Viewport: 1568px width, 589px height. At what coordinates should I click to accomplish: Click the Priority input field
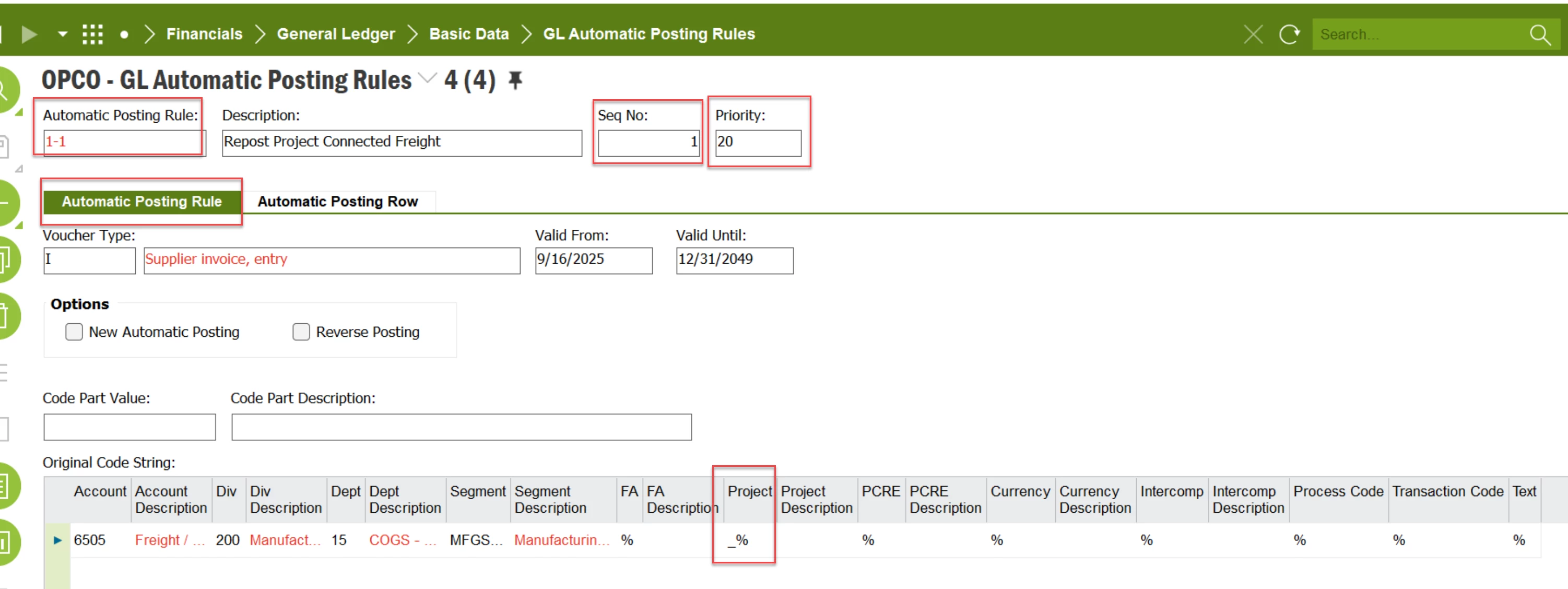tap(758, 143)
